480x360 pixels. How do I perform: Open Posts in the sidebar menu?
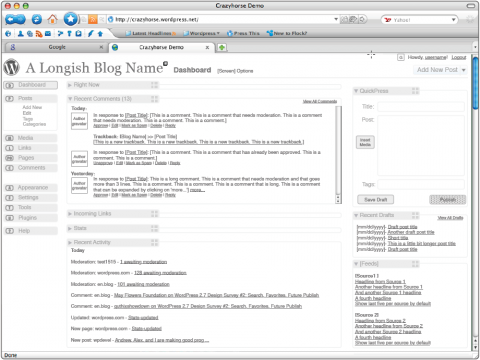(31, 99)
